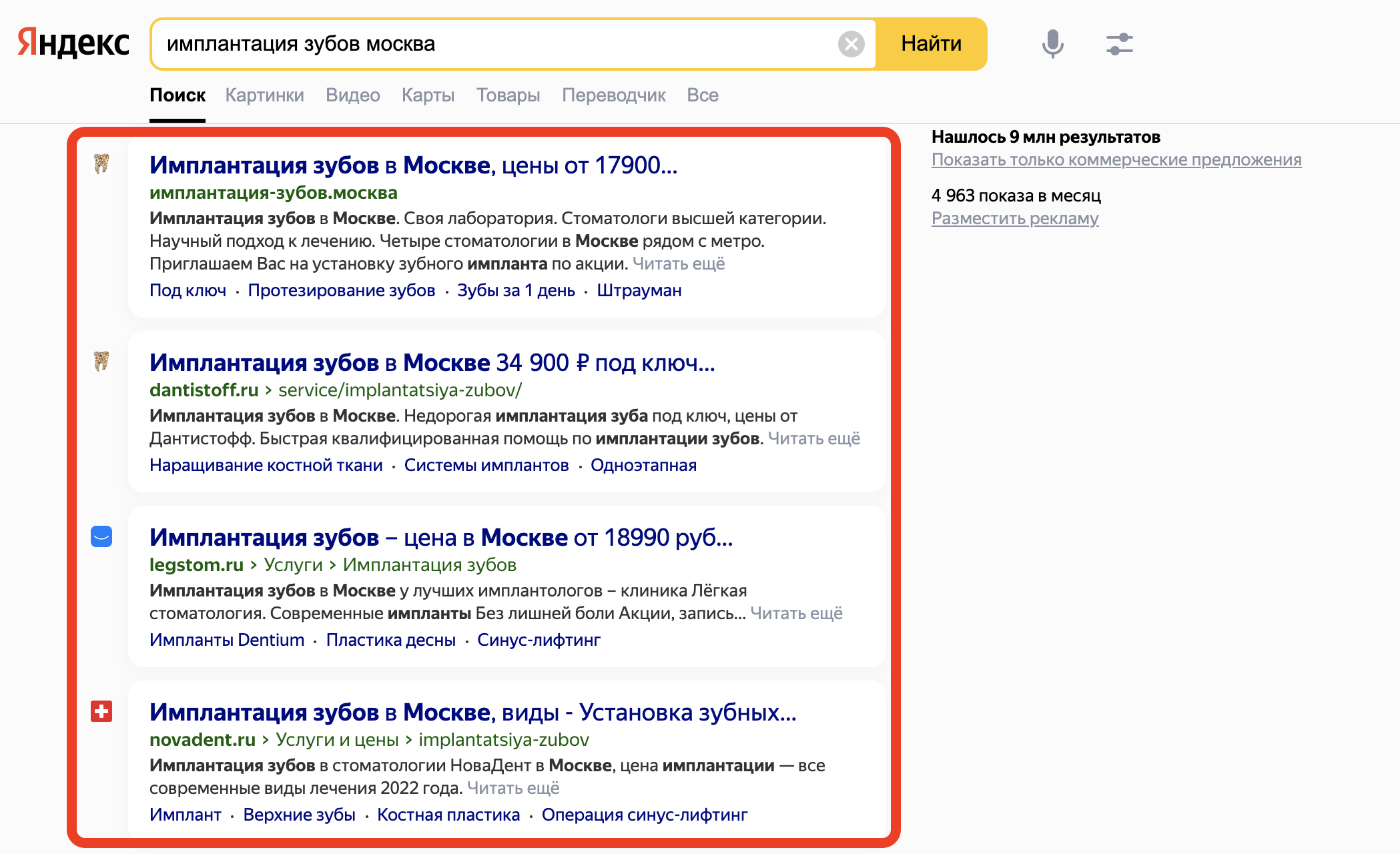The image size is (1400, 854).
Task: Open the 'Верхние зубы' sitelink
Action: [299, 815]
